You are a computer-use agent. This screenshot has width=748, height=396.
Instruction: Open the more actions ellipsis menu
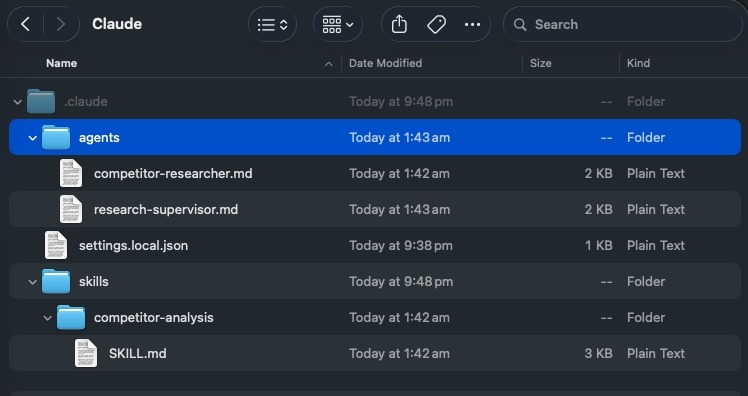(472, 24)
